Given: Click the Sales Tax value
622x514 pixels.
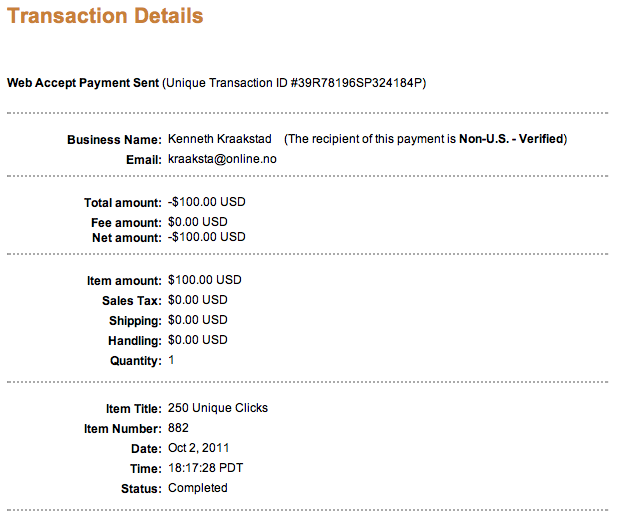Looking at the screenshot, I should click(198, 300).
